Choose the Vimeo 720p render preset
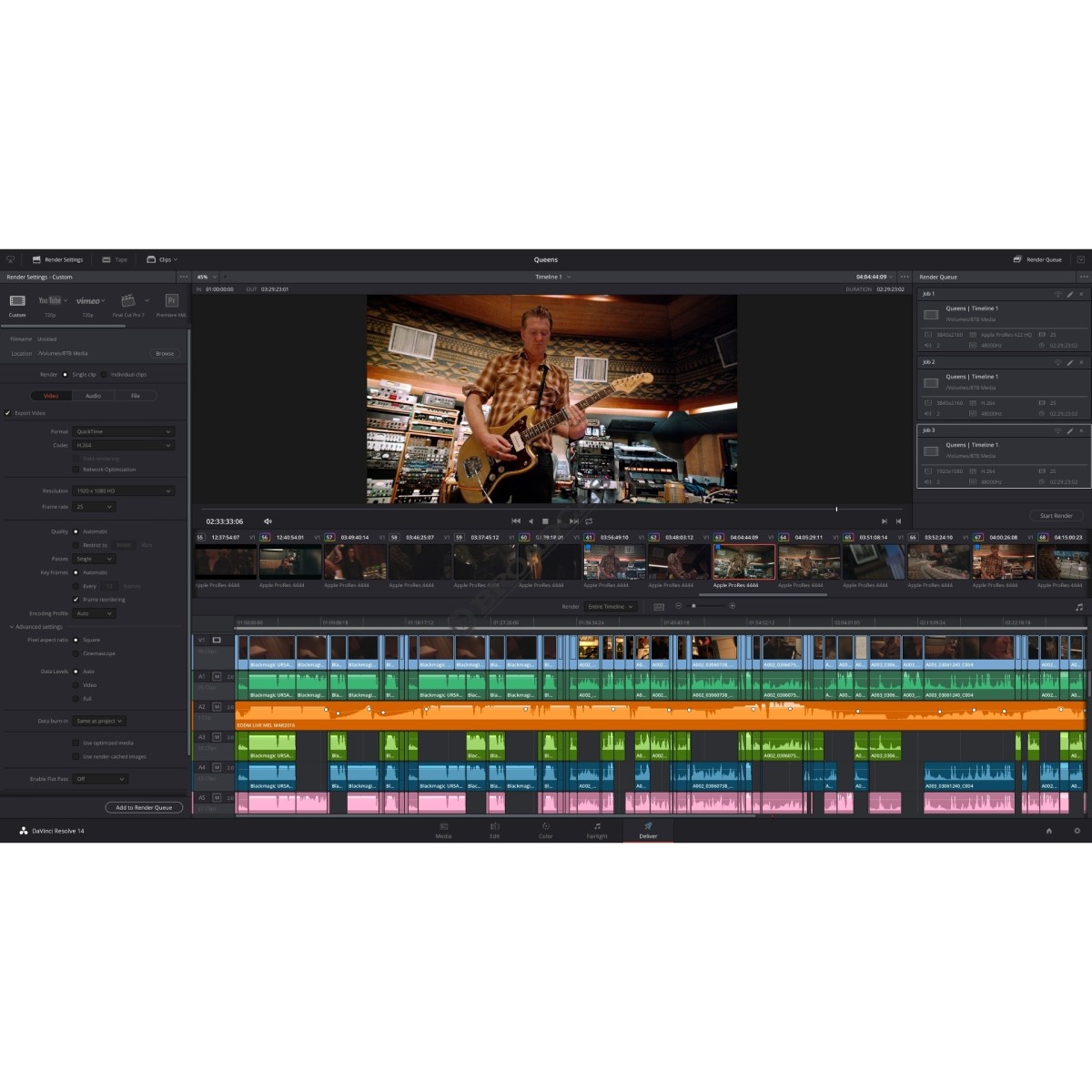The height and width of the screenshot is (1092, 1092). (x=88, y=302)
